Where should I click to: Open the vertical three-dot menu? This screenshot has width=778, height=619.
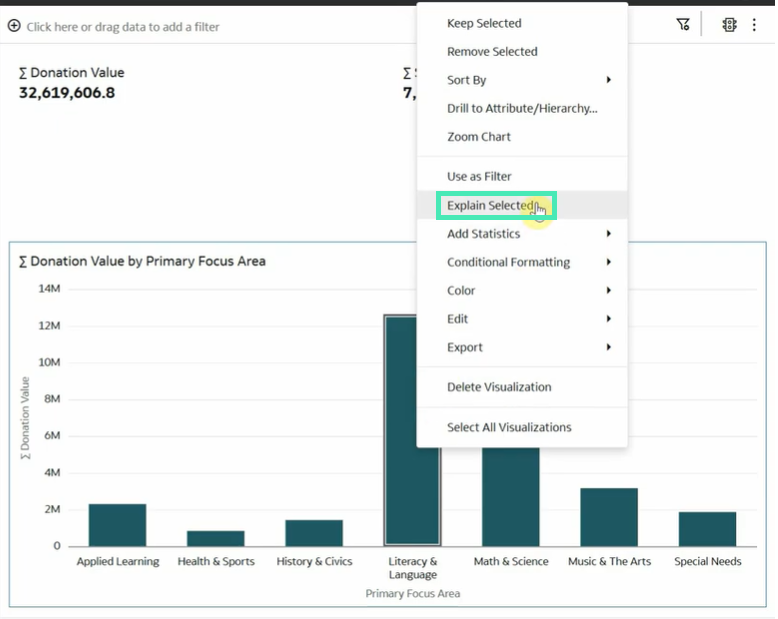754,25
